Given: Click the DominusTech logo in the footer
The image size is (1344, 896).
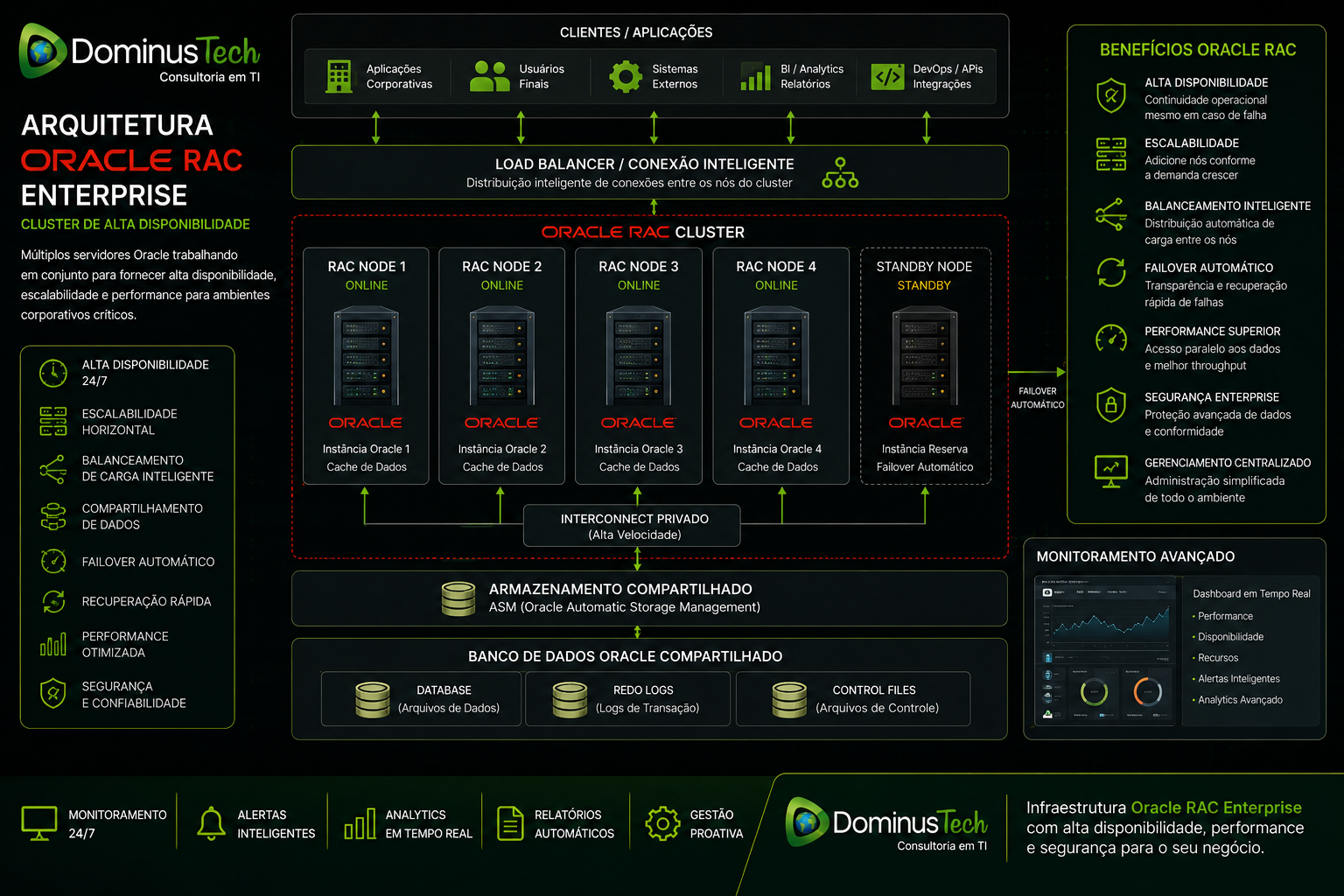Looking at the screenshot, I should (x=886, y=824).
